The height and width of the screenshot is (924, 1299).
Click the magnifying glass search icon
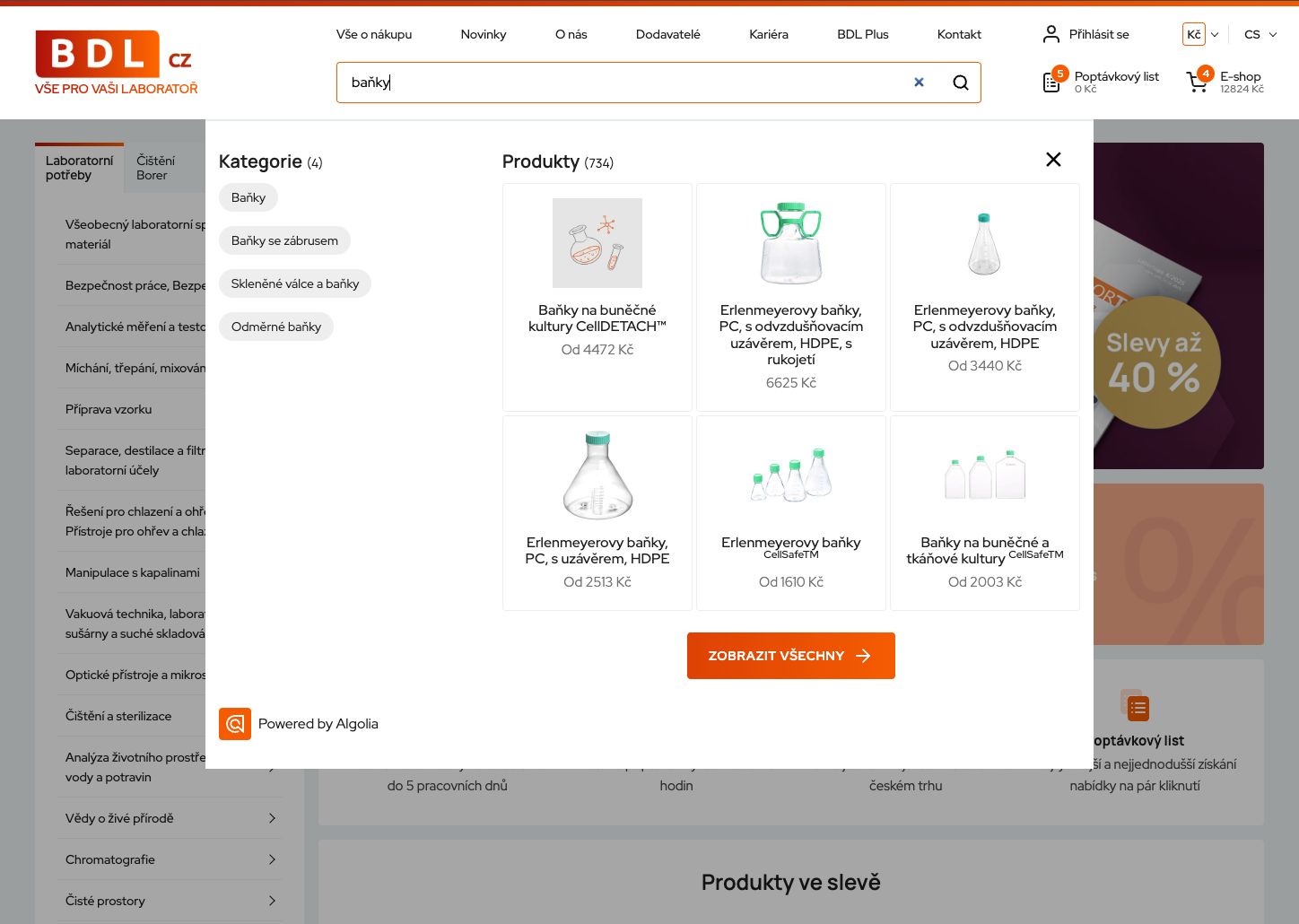tap(961, 83)
